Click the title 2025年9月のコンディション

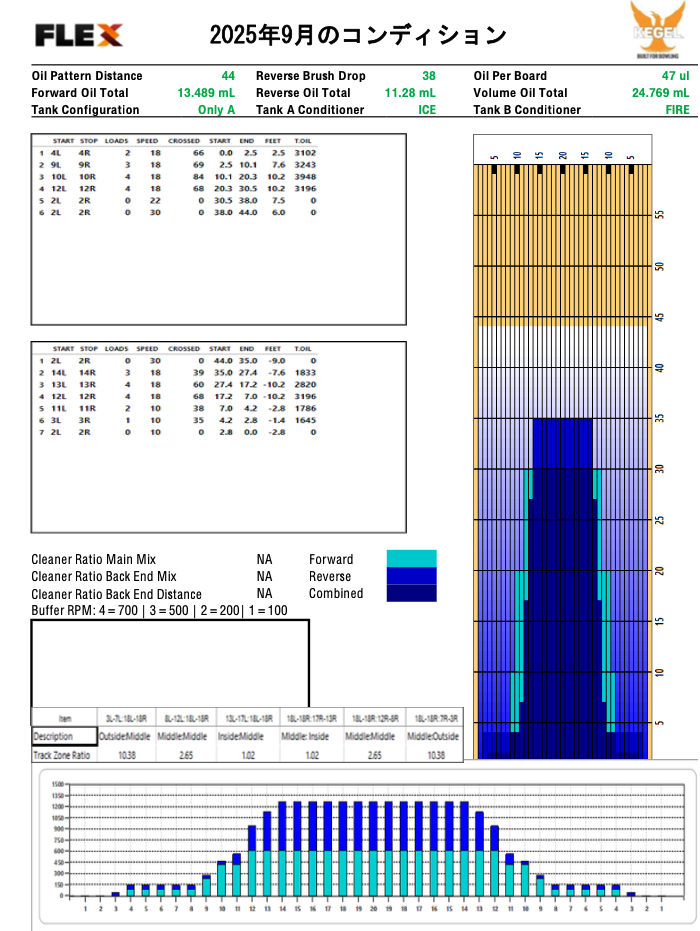[358, 36]
